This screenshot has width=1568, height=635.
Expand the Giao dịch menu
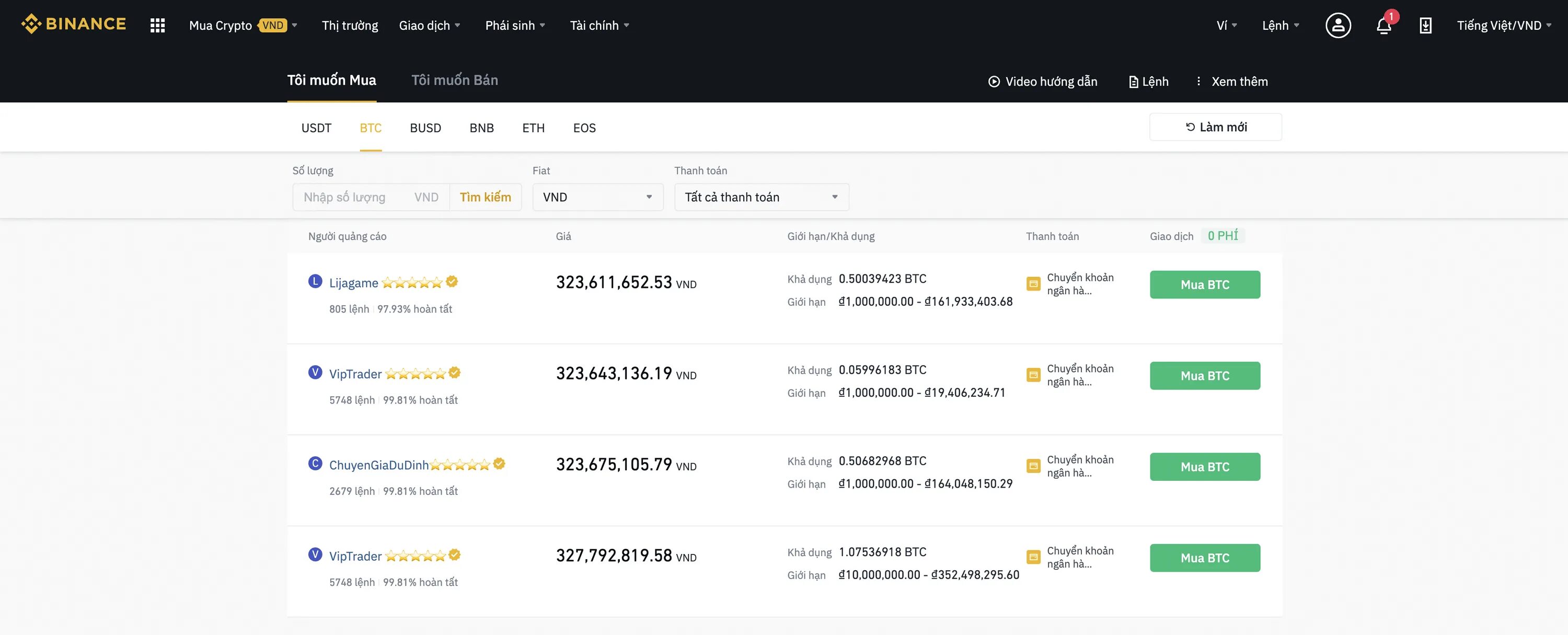(430, 26)
